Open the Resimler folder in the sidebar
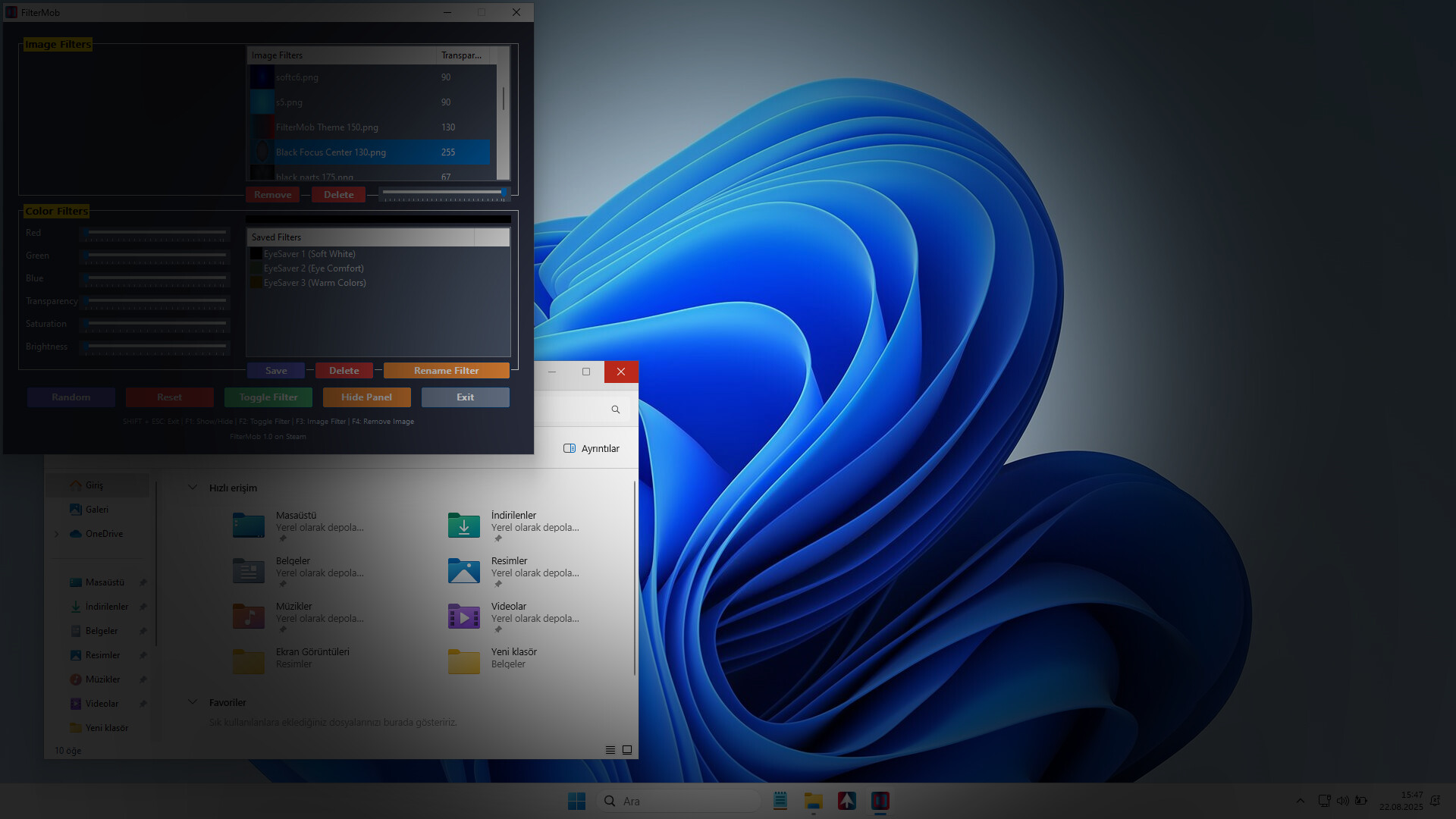Viewport: 1456px width, 819px height. pos(102,654)
